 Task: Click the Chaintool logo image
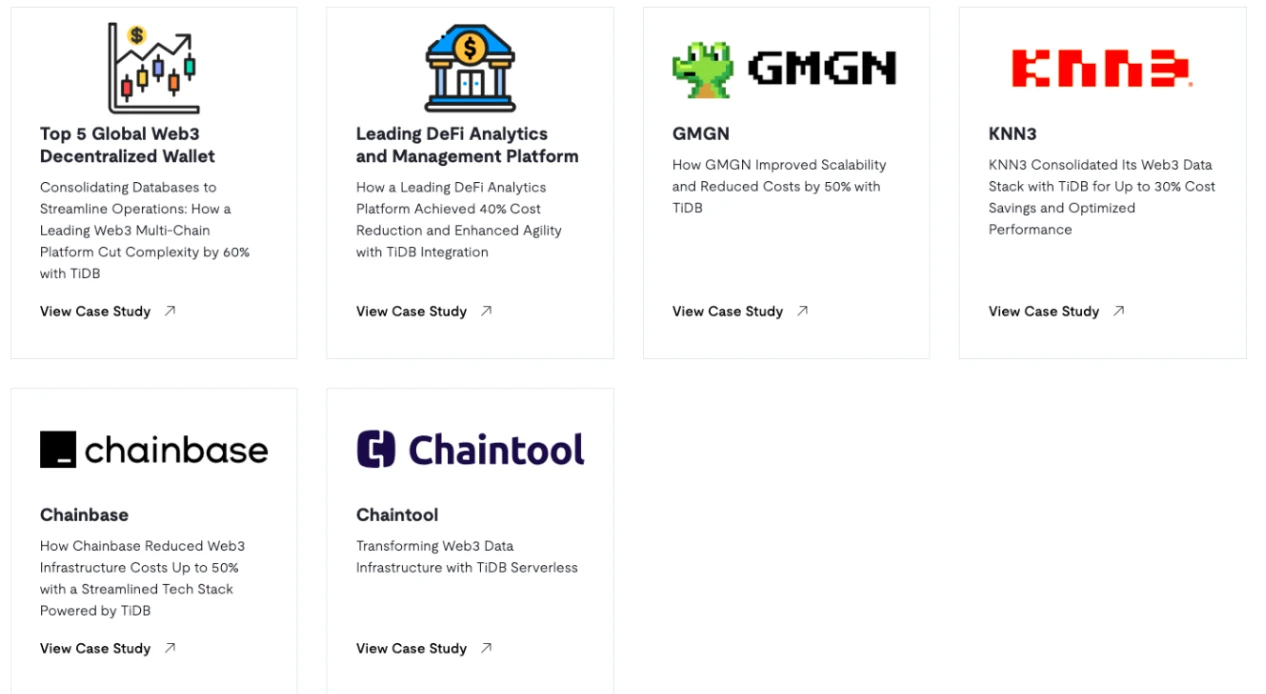470,449
